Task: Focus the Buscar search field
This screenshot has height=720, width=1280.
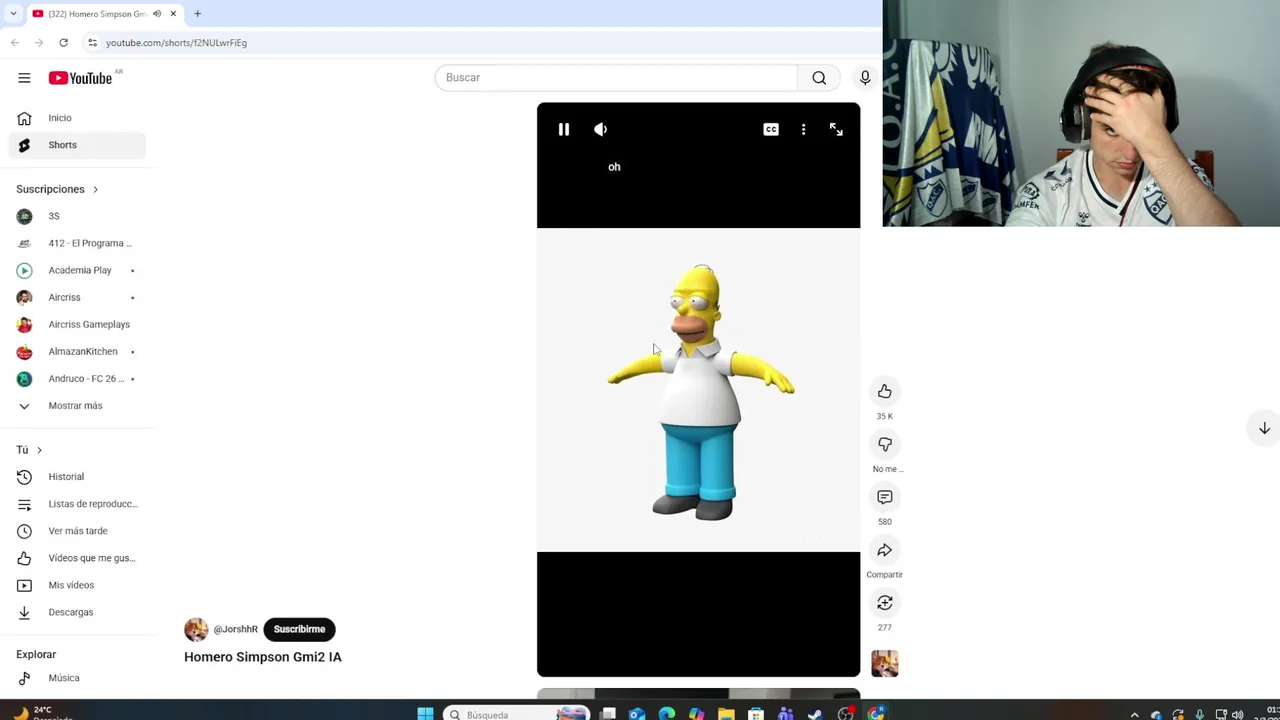Action: [616, 78]
